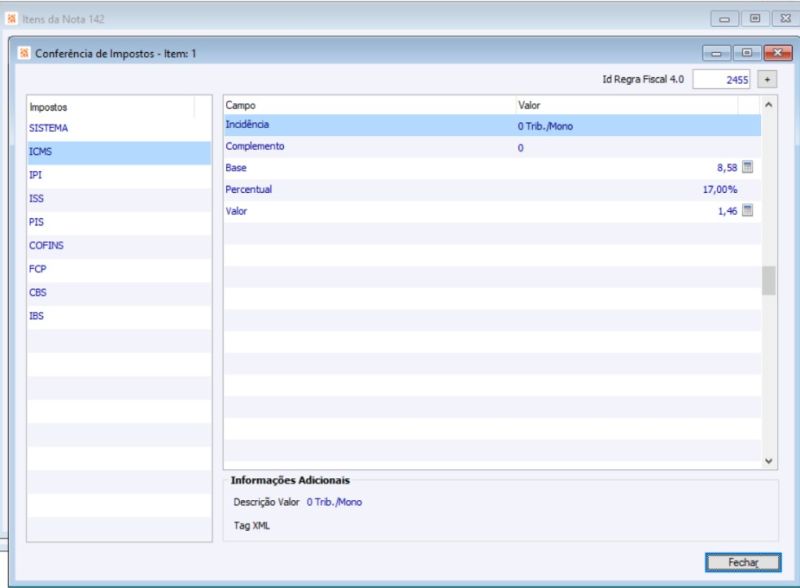Select ICMS in the Impostos list
Viewport: 800px width, 588px height.
[119, 152]
